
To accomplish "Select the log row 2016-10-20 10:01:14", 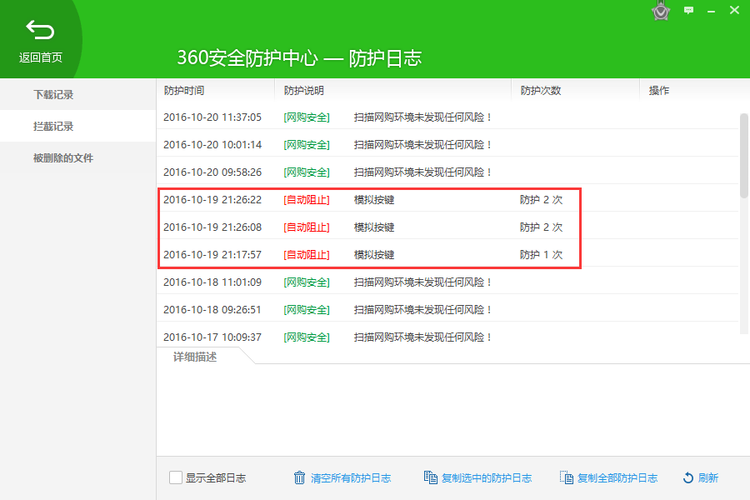I will tap(448, 144).
